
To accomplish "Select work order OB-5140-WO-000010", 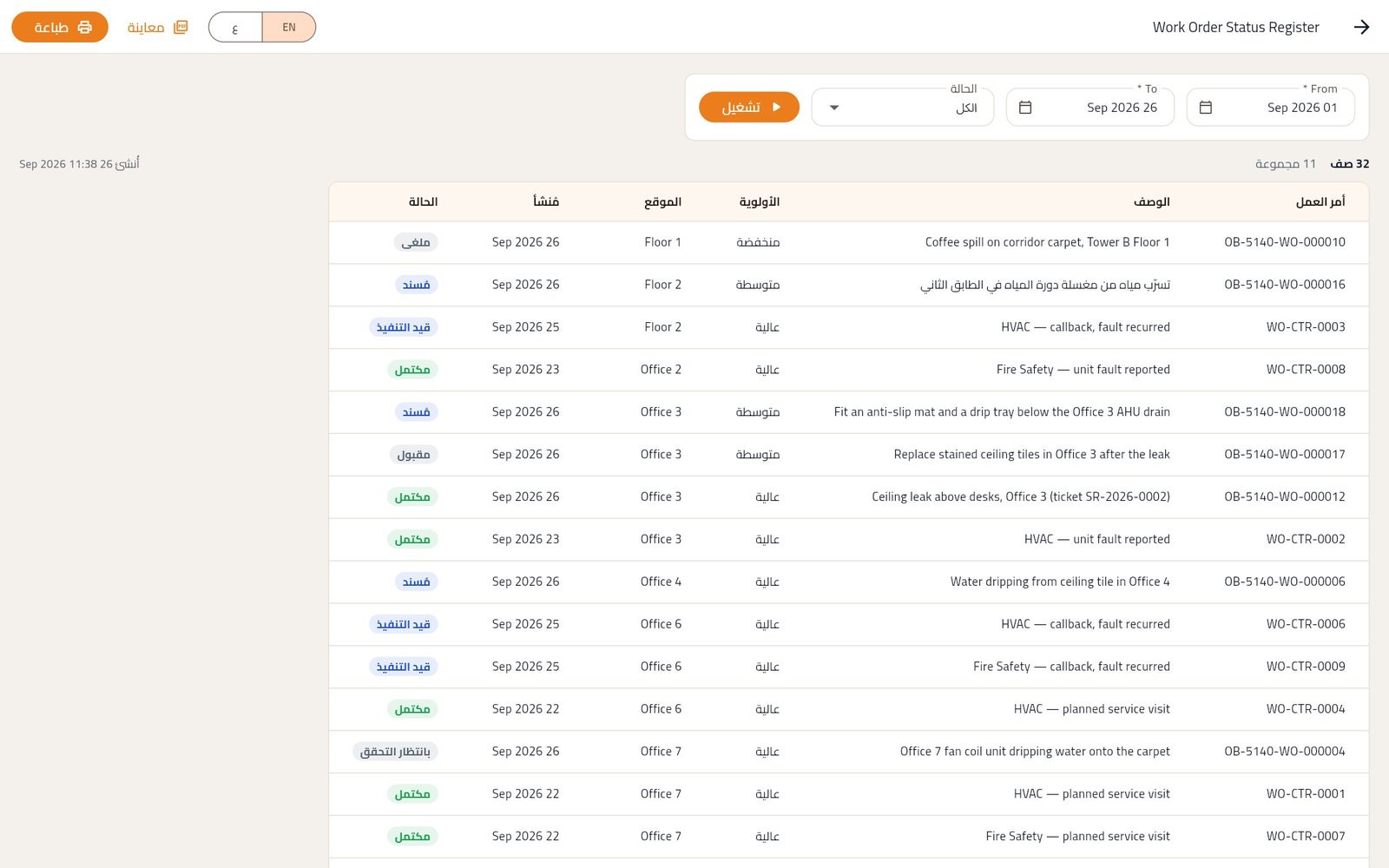I will click(1285, 242).
